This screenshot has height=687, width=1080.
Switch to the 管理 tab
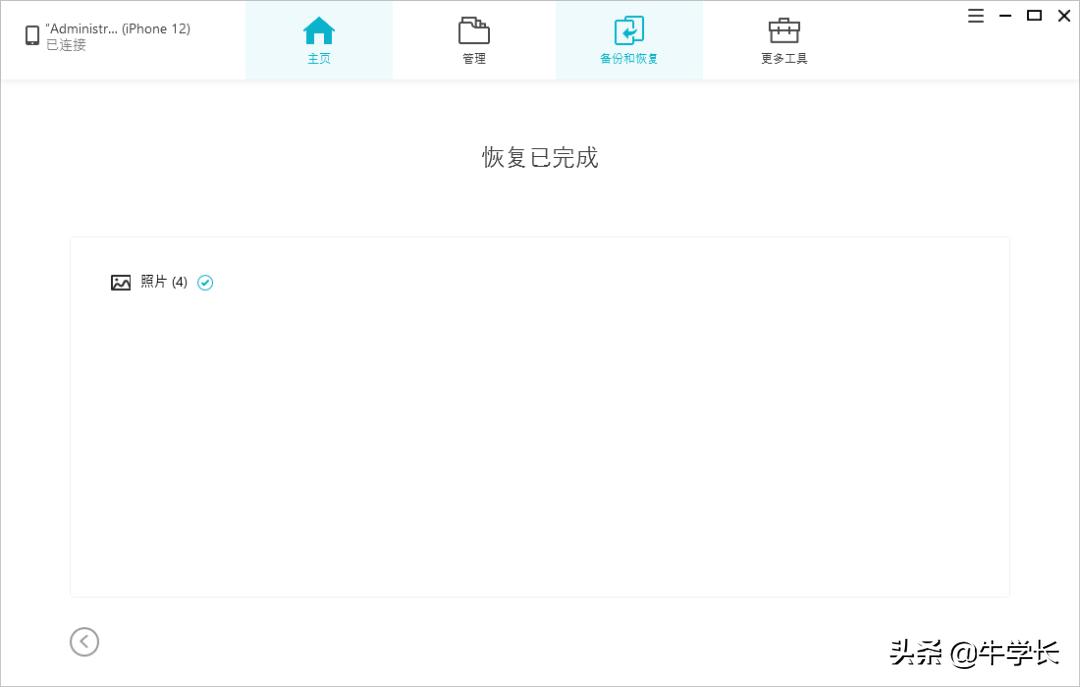473,40
